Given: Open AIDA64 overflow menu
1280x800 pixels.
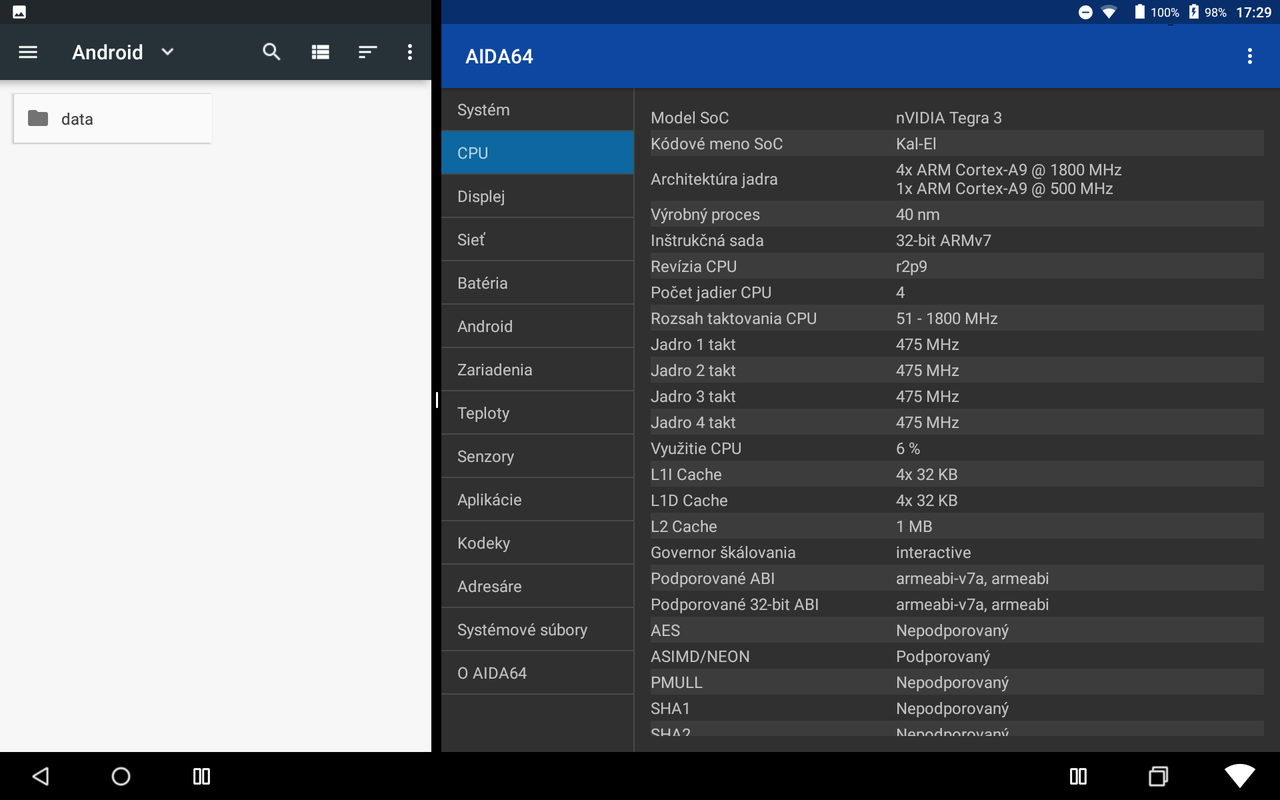Looking at the screenshot, I should pyautogui.click(x=1250, y=57).
